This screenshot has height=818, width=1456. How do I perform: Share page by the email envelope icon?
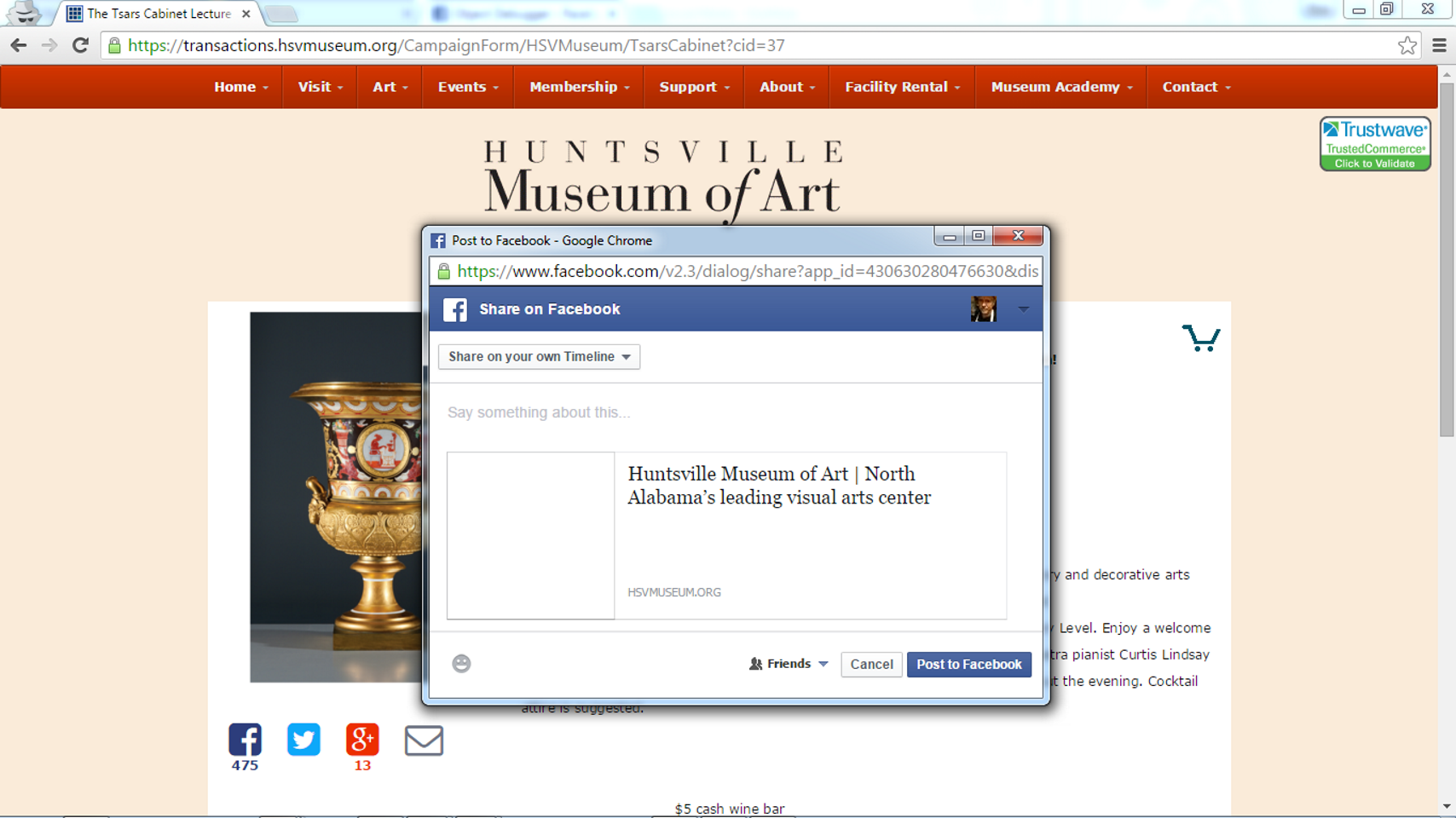point(424,740)
